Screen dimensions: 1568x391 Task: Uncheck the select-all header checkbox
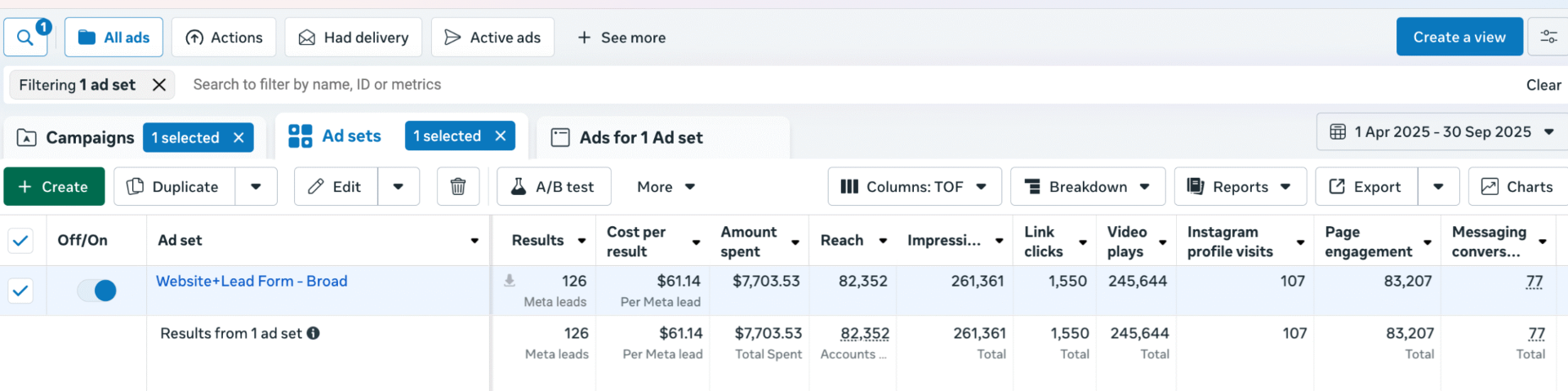(x=20, y=240)
